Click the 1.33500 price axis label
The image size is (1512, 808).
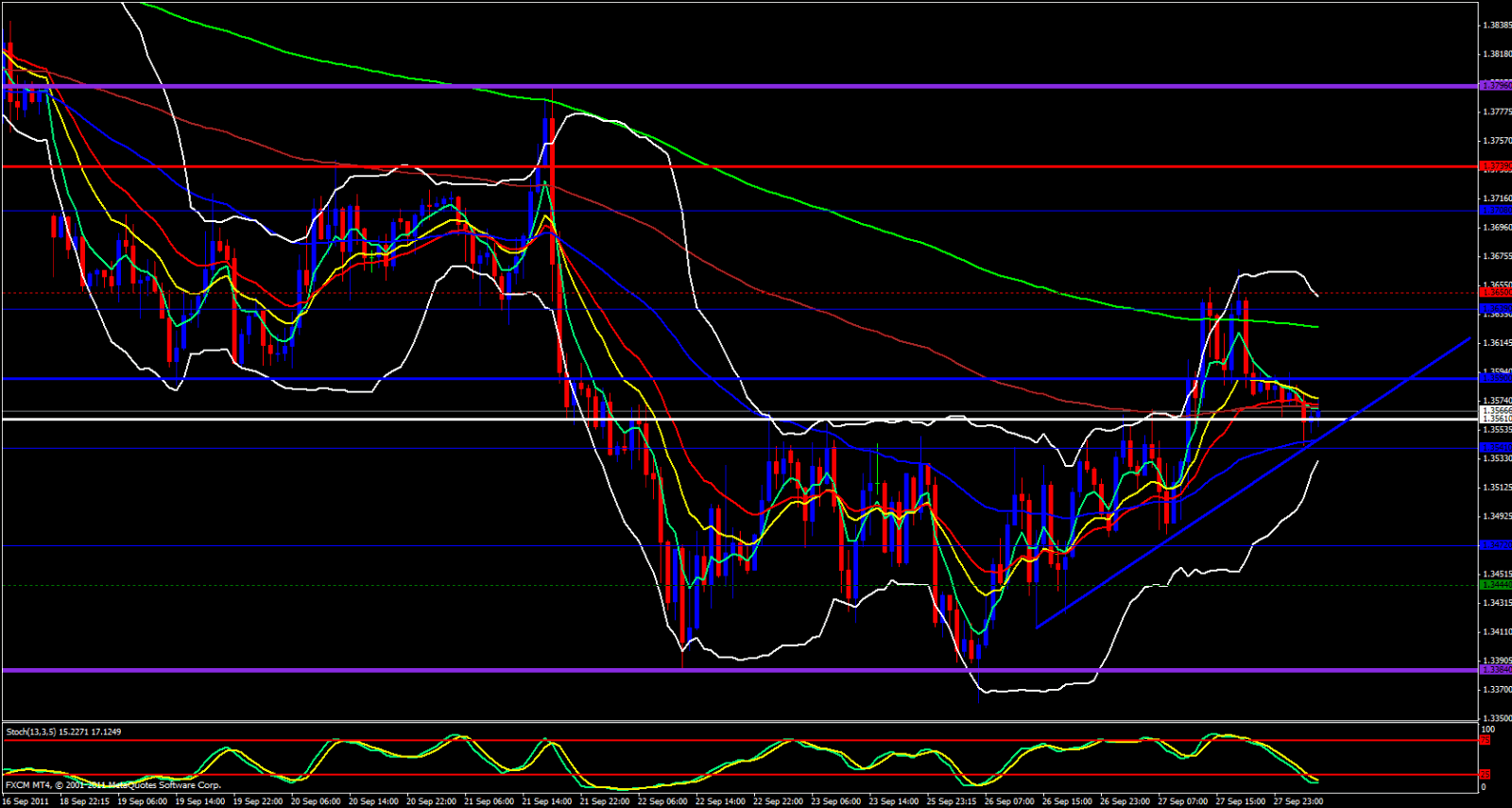click(1497, 718)
